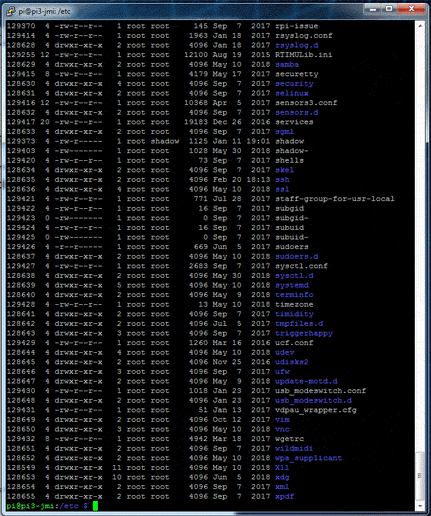This screenshot has height=516, width=431.
Task: Click the skel directory name
Action: tap(284, 170)
